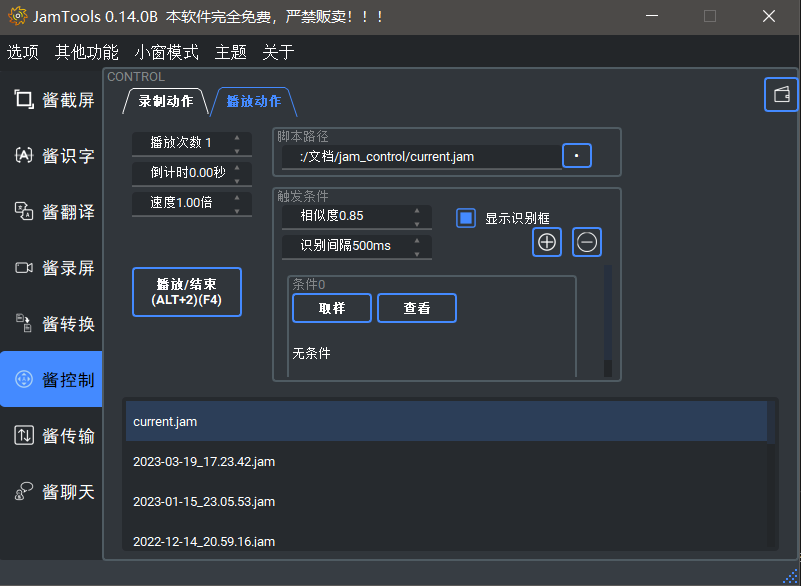Viewport: 801px width, 586px height.
Task: Open the 酱翻译 translation tool
Action: pyautogui.click(x=51, y=212)
